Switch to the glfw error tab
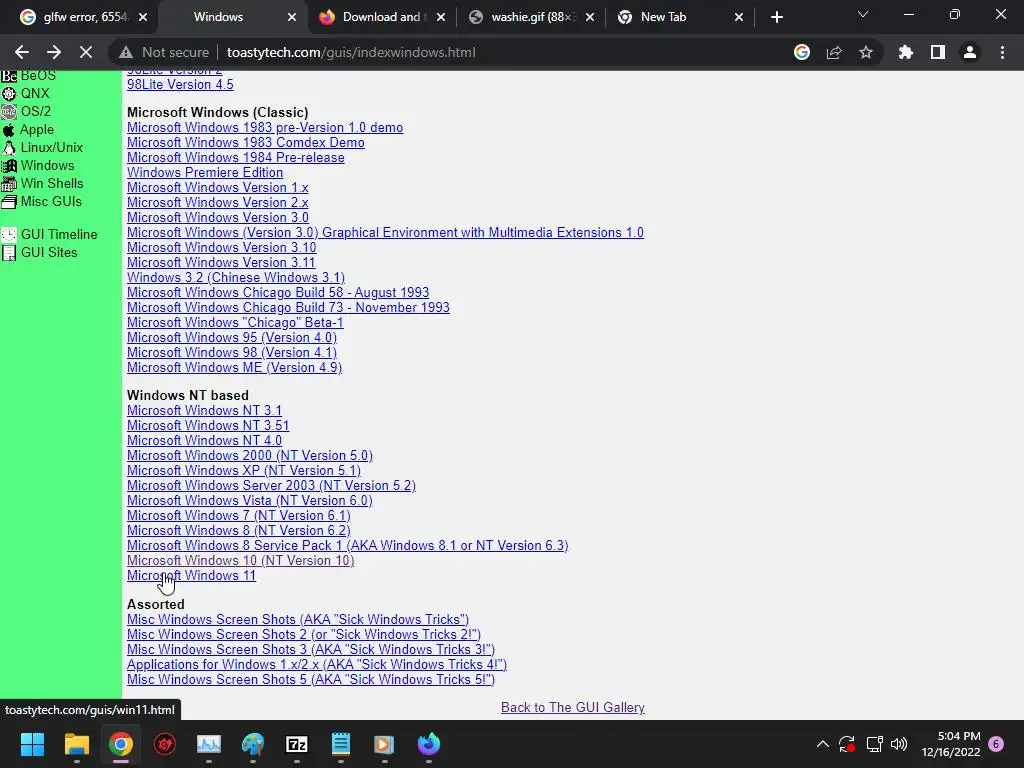This screenshot has width=1024, height=768. [78, 17]
